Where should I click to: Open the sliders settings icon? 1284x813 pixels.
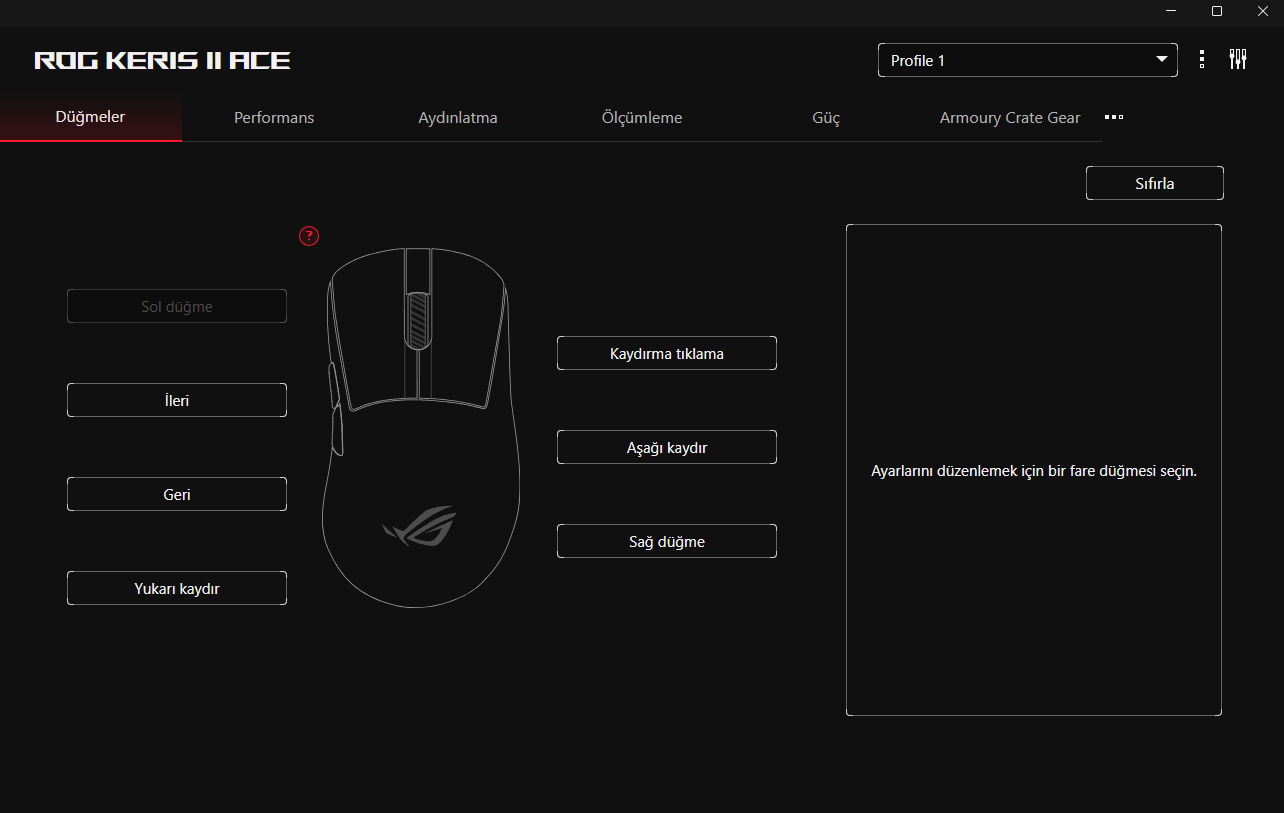(x=1238, y=60)
